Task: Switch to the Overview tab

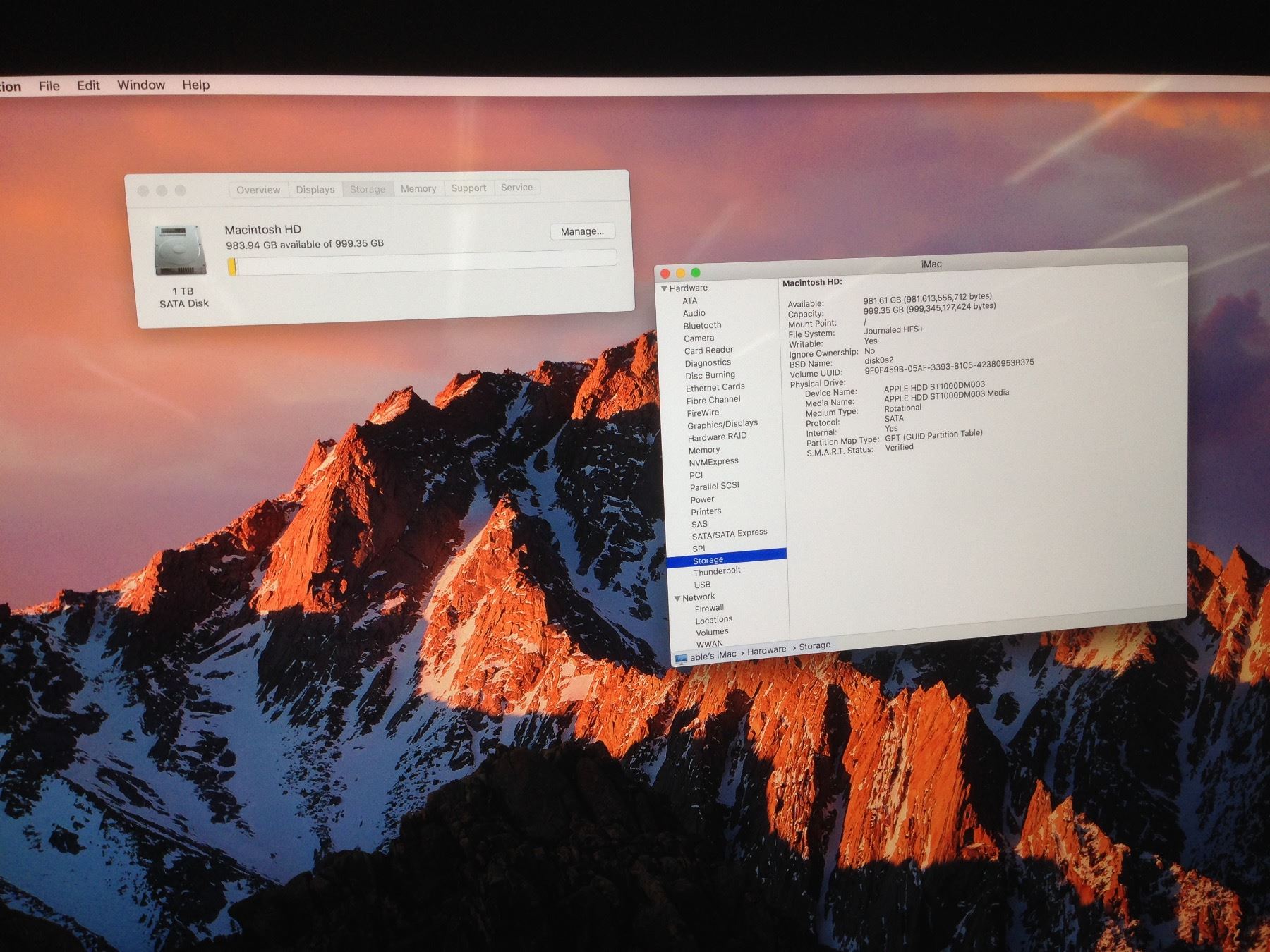Action: tap(258, 190)
